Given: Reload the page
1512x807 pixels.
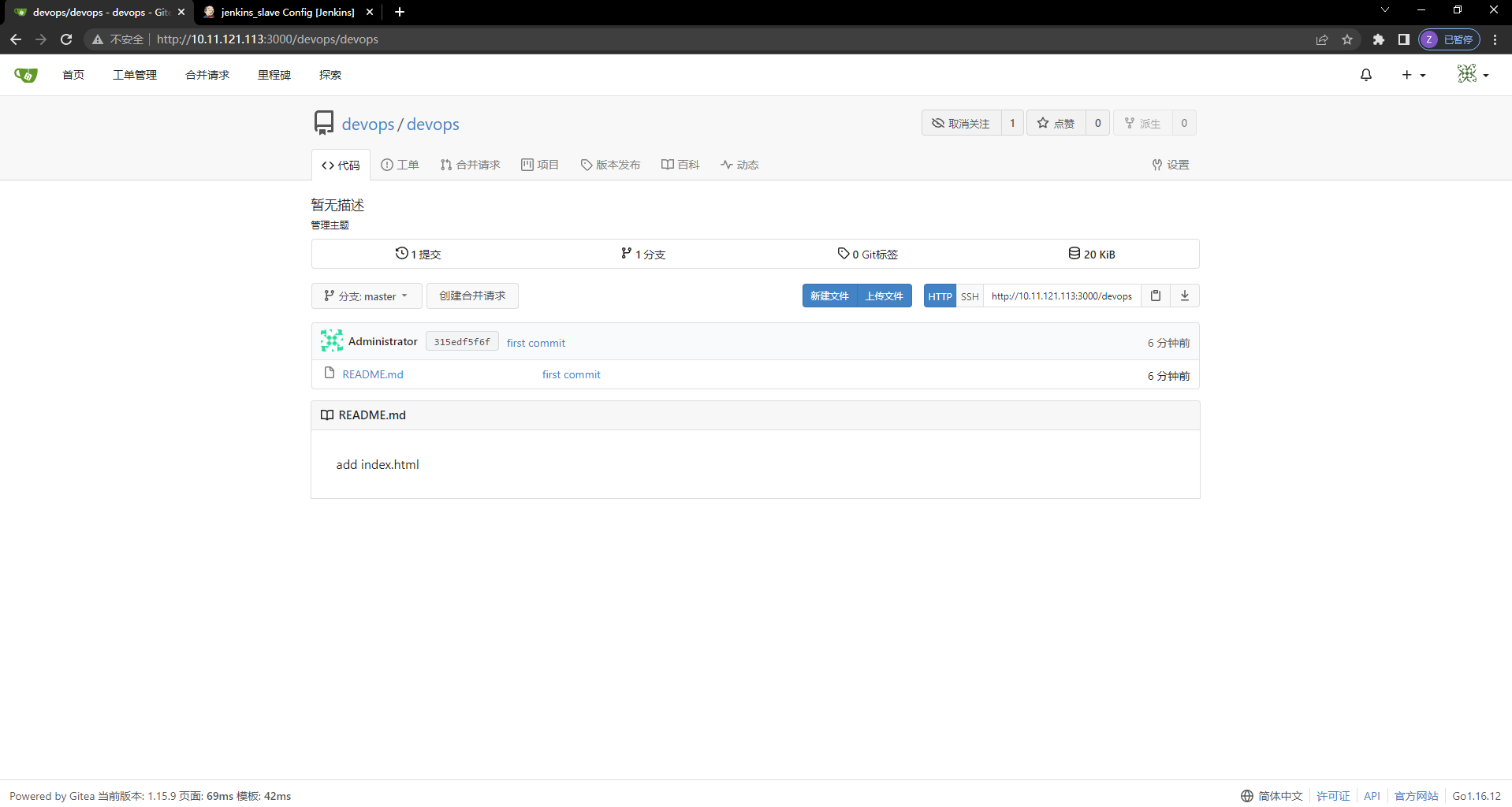Looking at the screenshot, I should [66, 39].
